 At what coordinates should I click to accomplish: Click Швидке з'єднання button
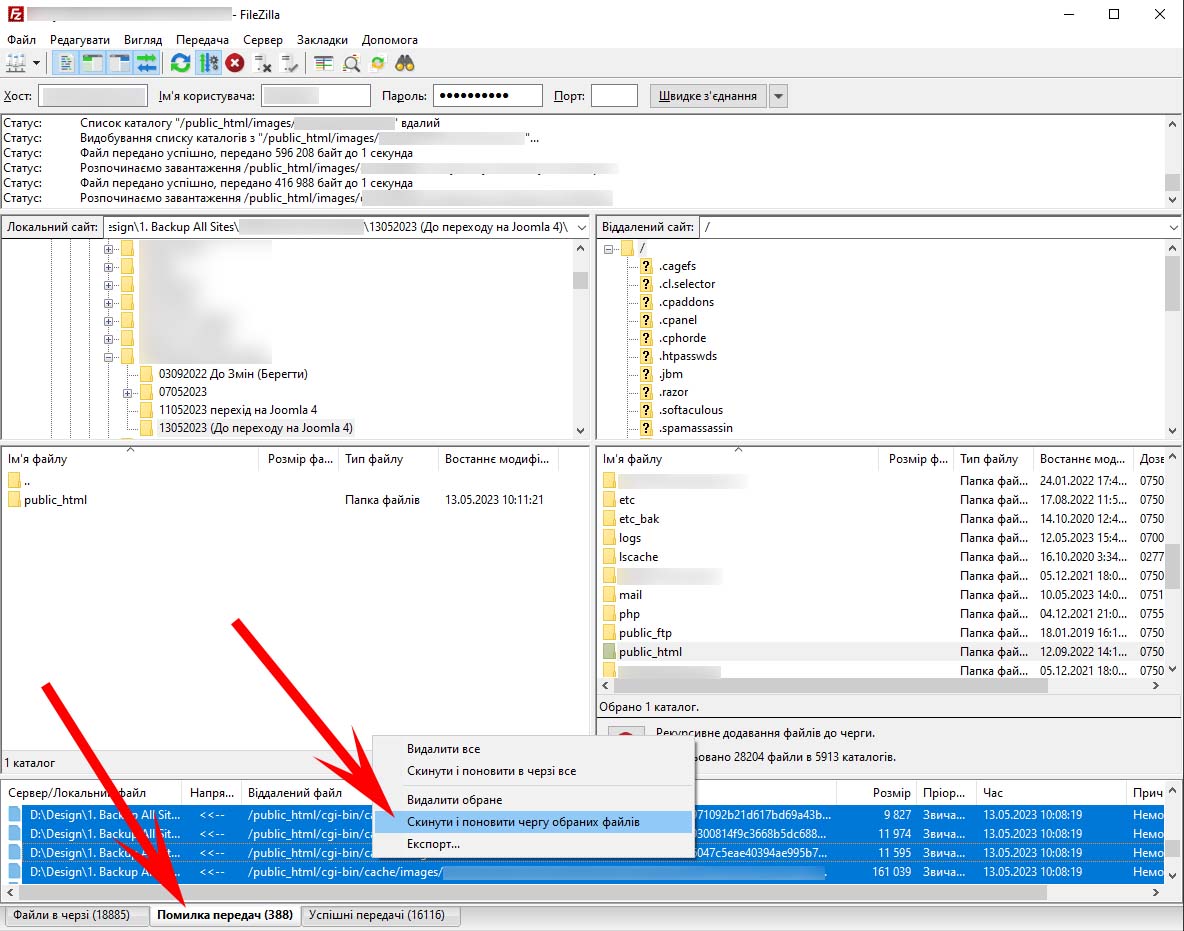[708, 96]
